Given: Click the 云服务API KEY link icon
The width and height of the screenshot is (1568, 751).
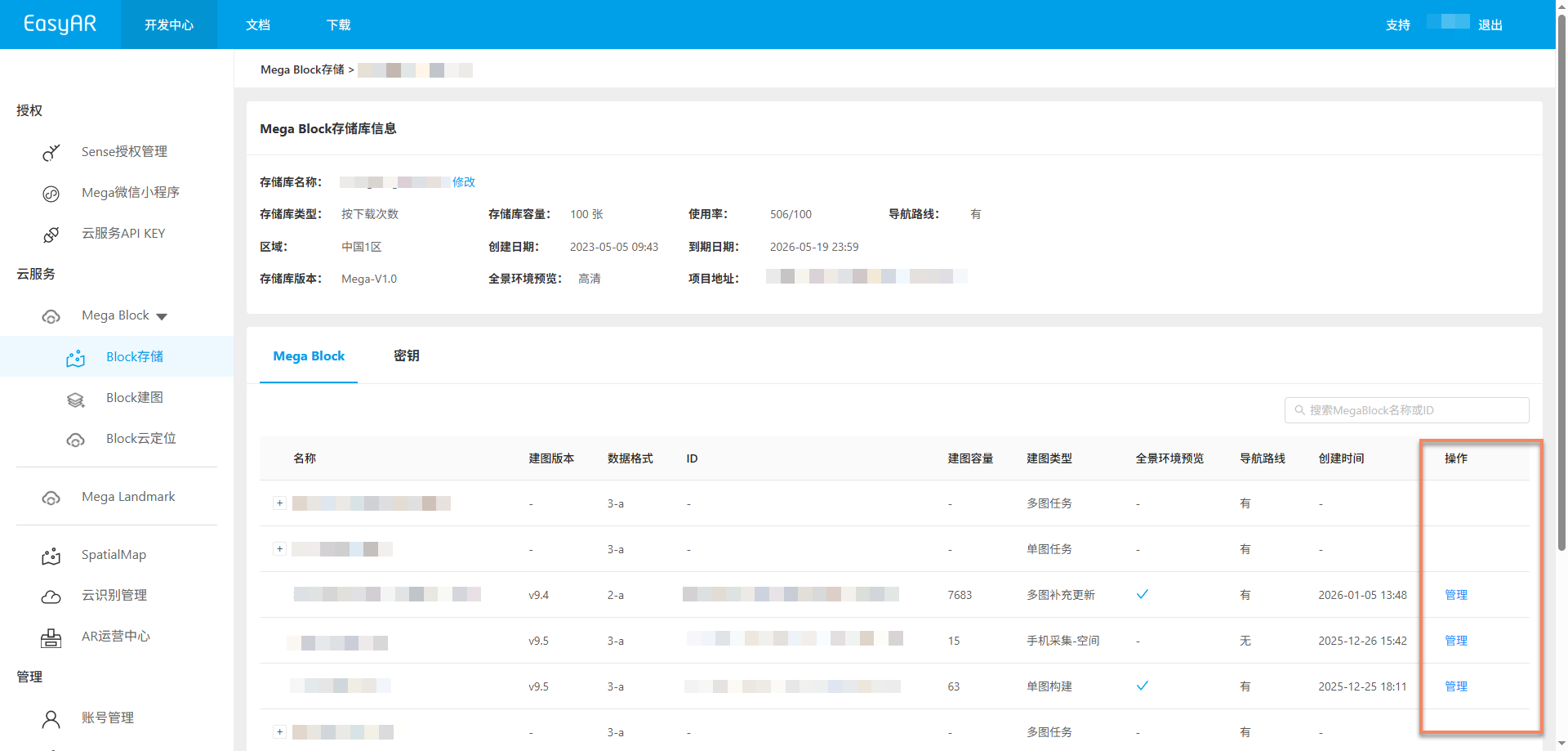Looking at the screenshot, I should [51, 235].
